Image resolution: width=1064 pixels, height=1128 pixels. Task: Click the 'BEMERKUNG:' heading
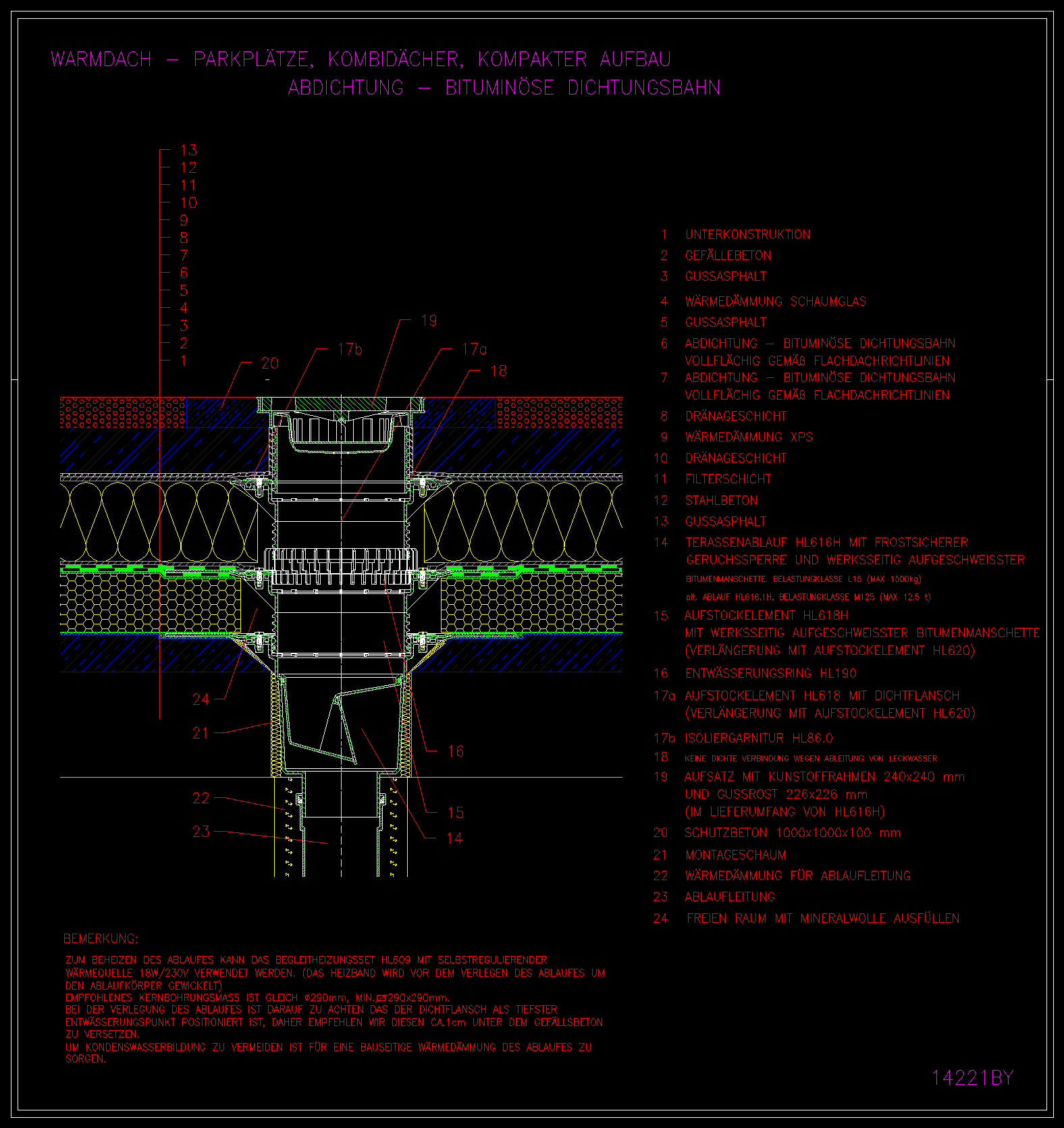101,939
